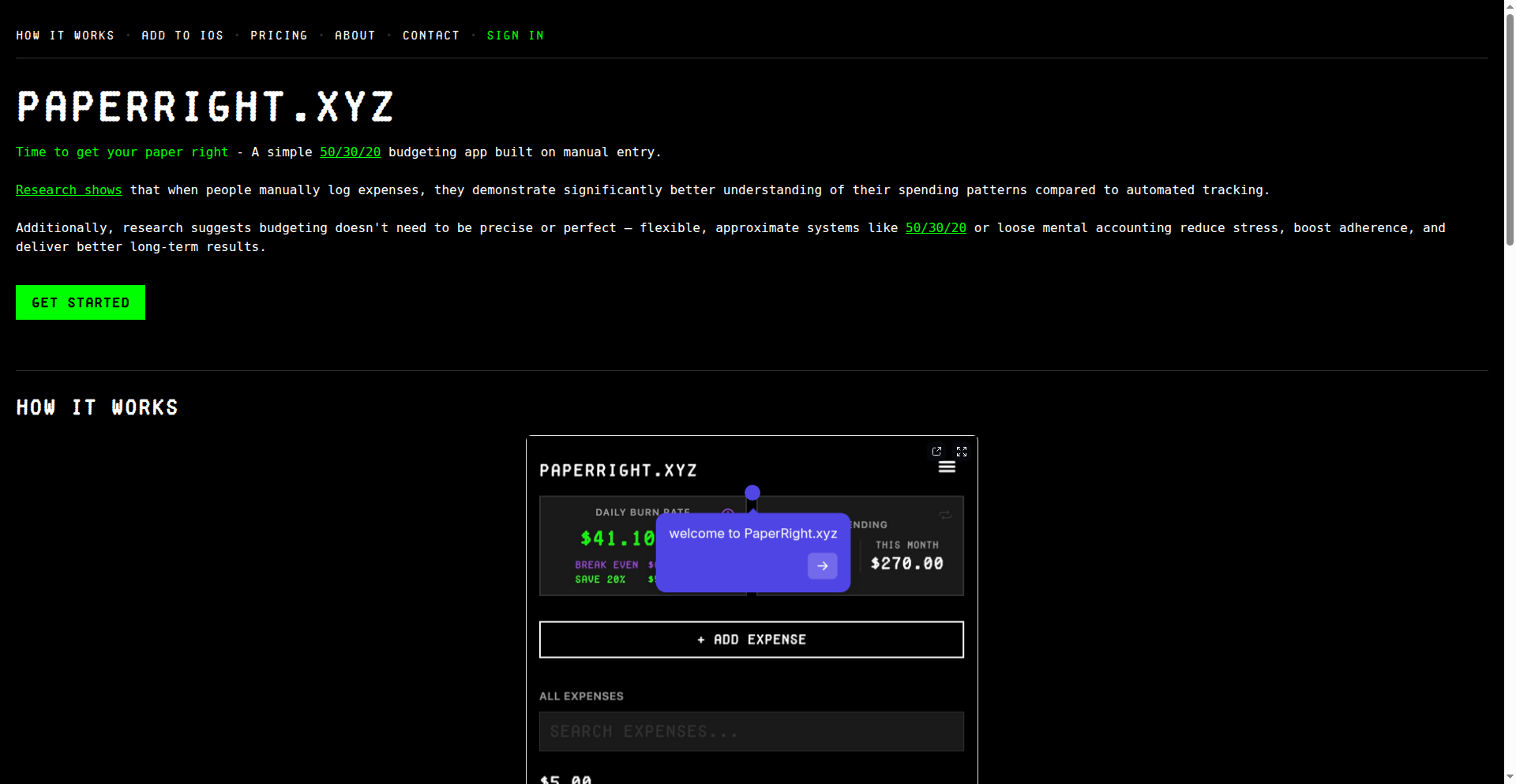Click the info icon near Daily Burn Rate

727,514
